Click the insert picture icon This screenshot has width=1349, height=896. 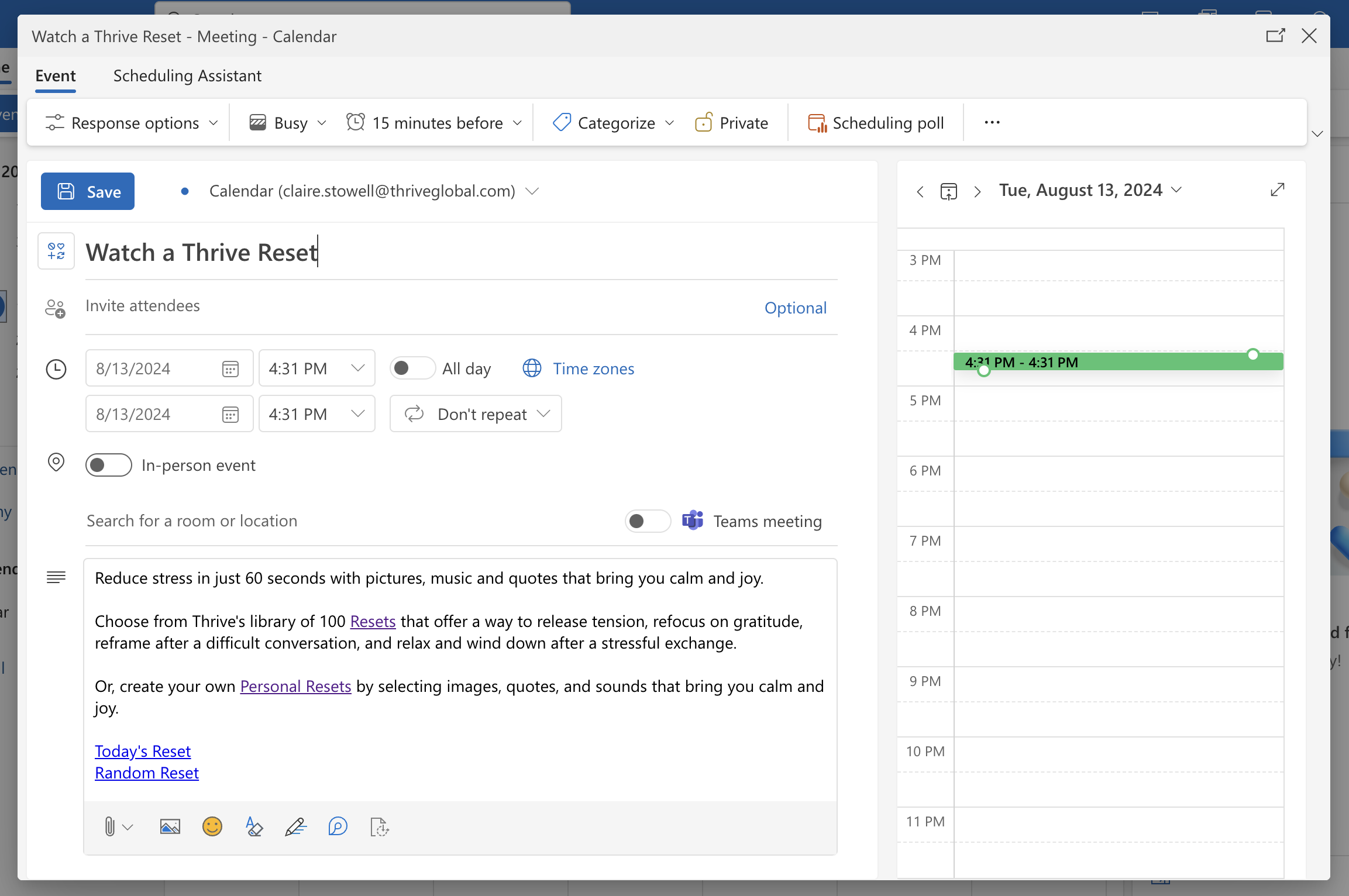click(x=170, y=827)
